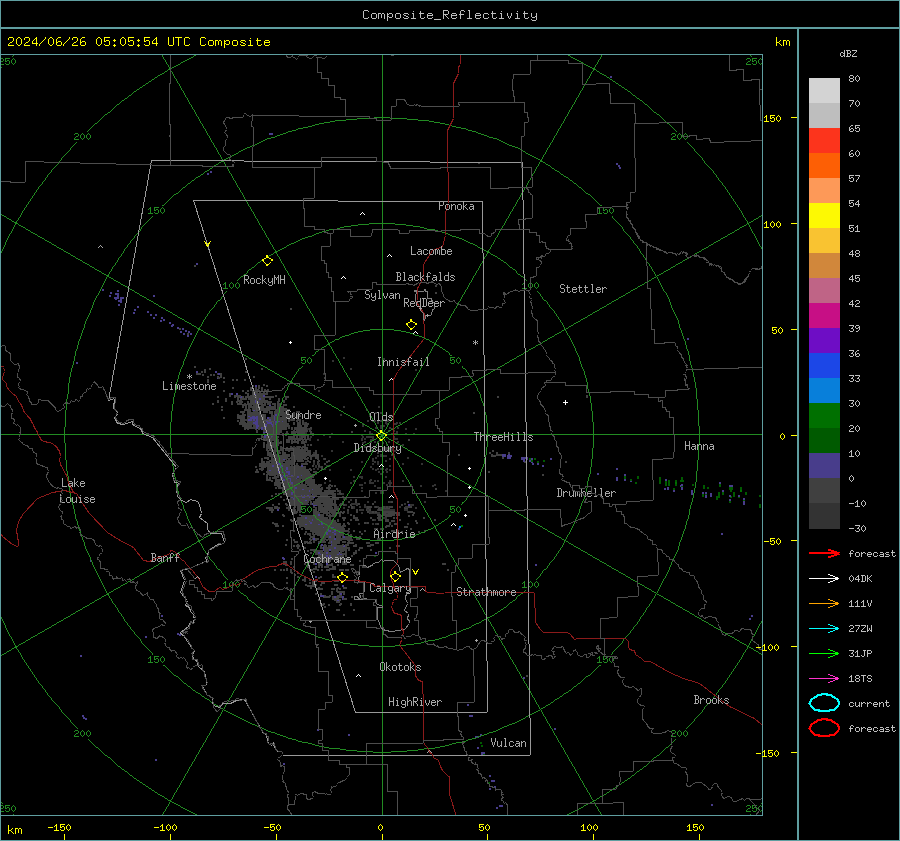
Task: Click the Lake Louise label
Action: coord(77,491)
